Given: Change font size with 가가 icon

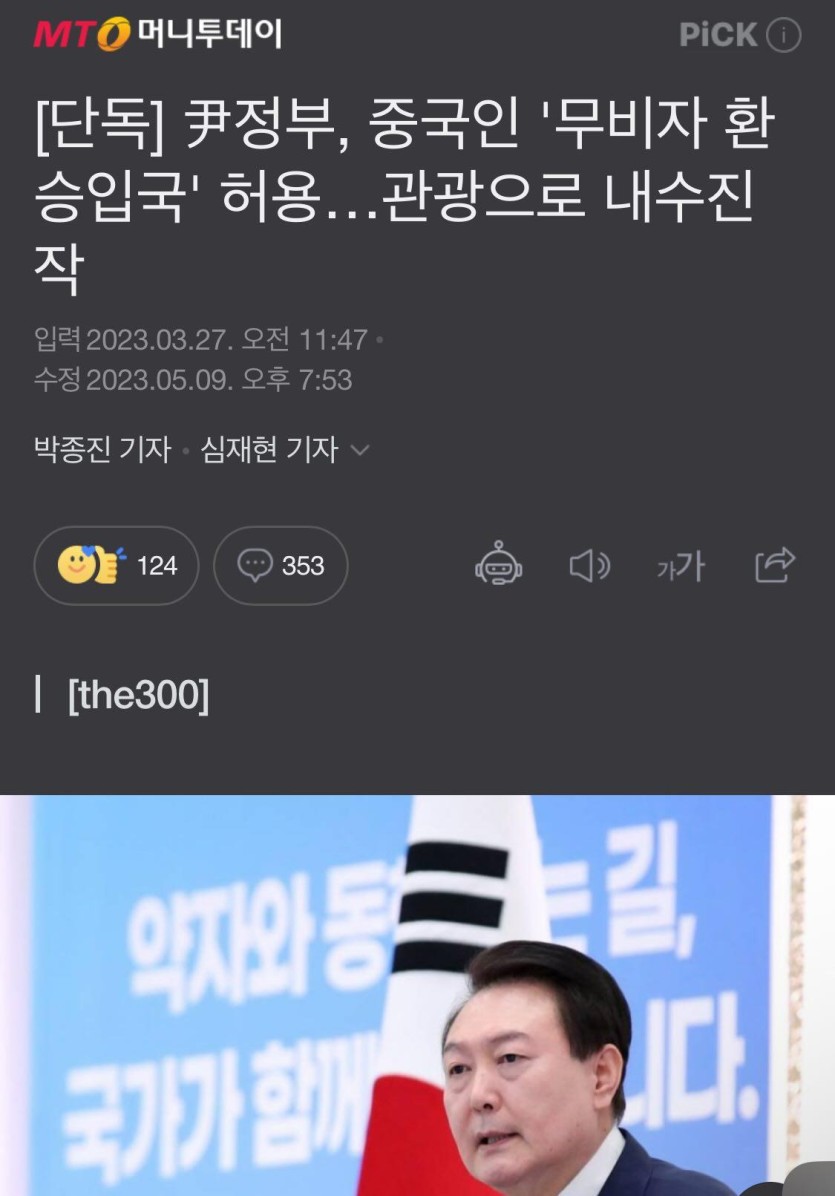Looking at the screenshot, I should [x=681, y=566].
